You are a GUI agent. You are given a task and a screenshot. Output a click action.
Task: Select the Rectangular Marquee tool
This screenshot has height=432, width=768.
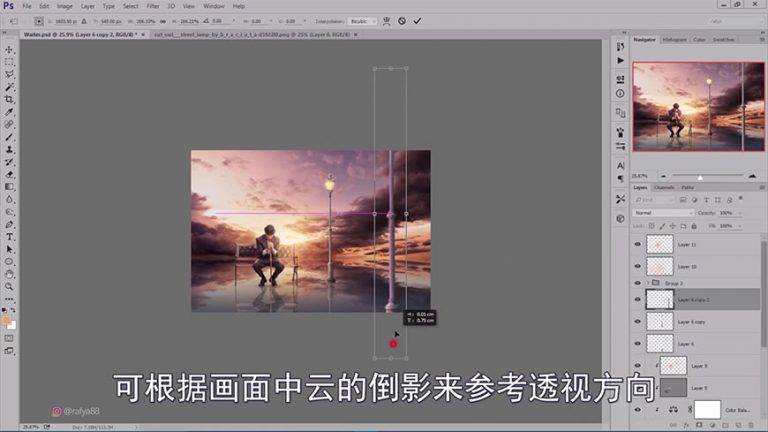click(x=9, y=62)
